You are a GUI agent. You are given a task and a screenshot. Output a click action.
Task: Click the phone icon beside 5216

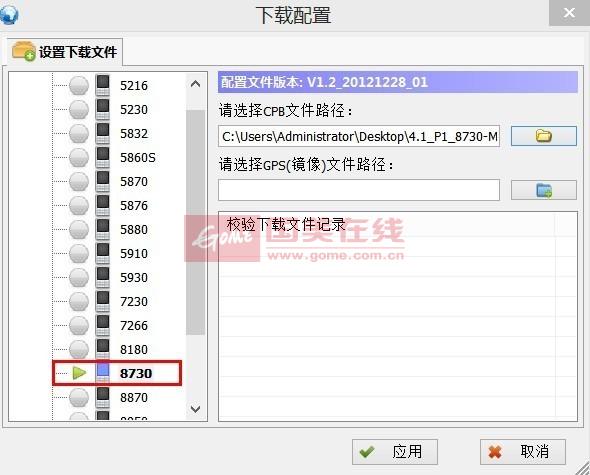point(102,85)
